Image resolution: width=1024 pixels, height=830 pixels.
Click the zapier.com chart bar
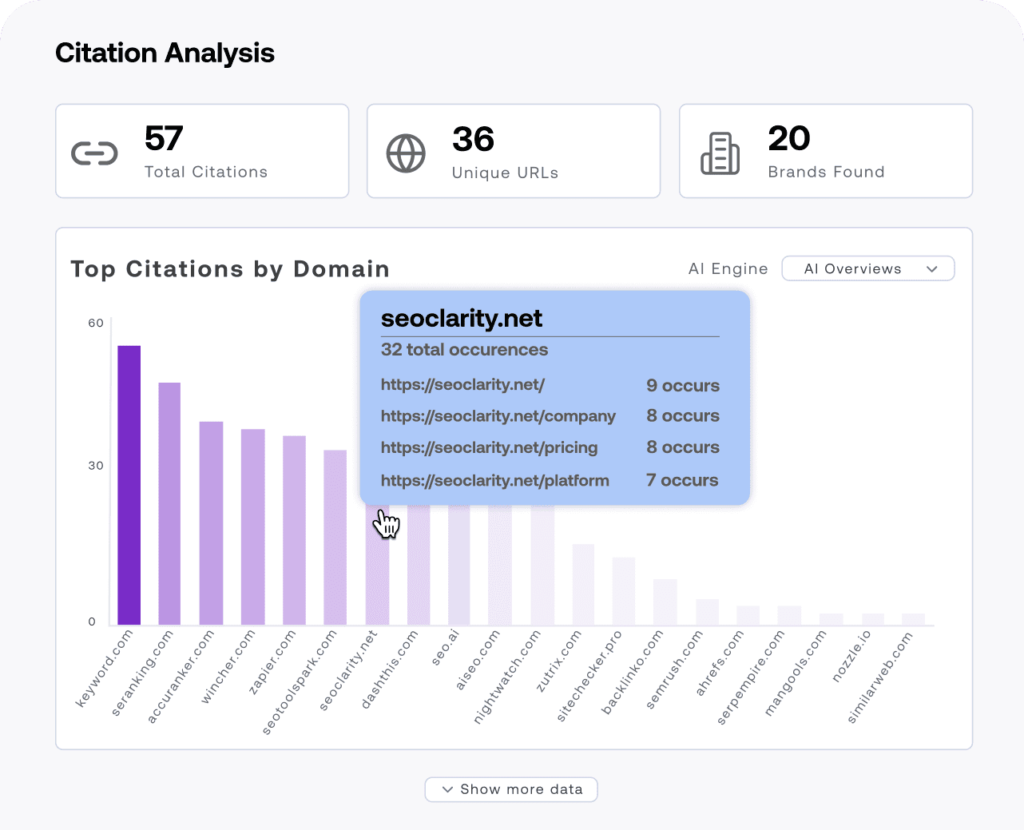coord(294,530)
